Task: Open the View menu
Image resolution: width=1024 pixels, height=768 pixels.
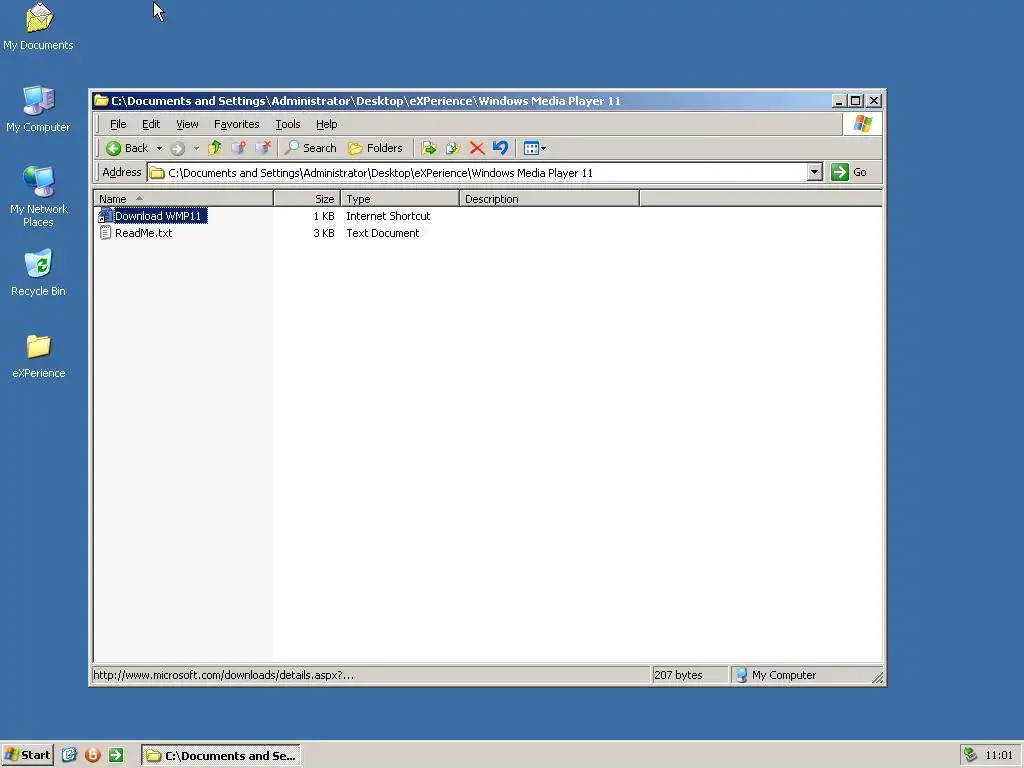Action: coord(187,124)
